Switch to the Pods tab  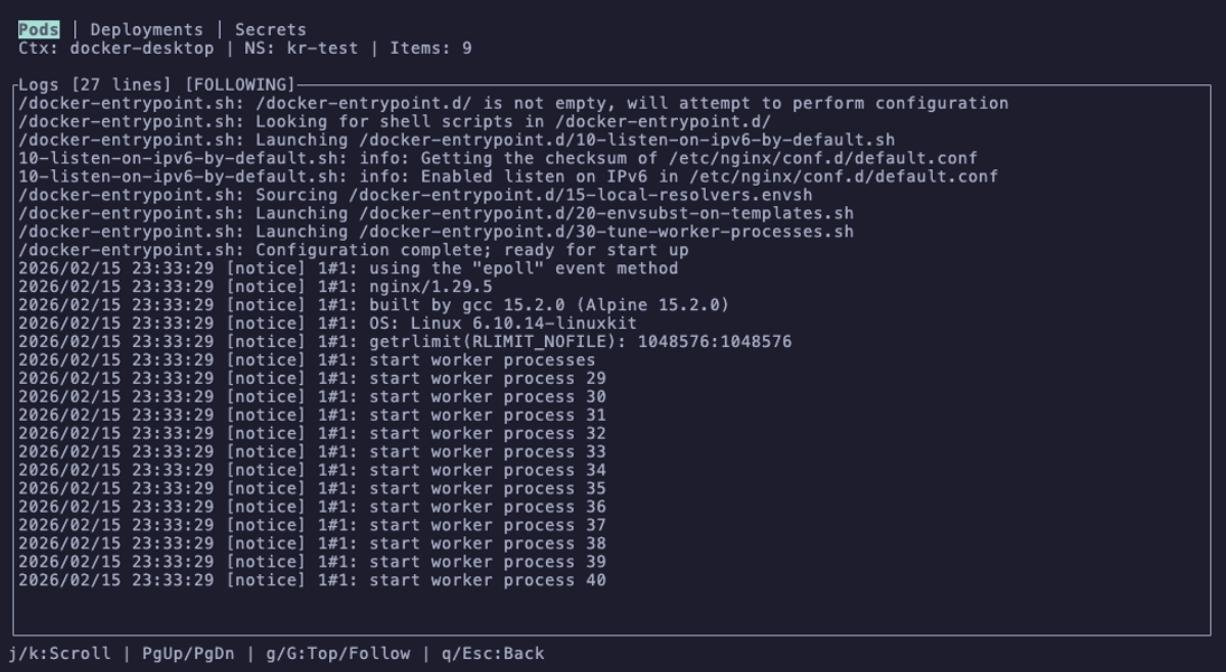point(38,30)
